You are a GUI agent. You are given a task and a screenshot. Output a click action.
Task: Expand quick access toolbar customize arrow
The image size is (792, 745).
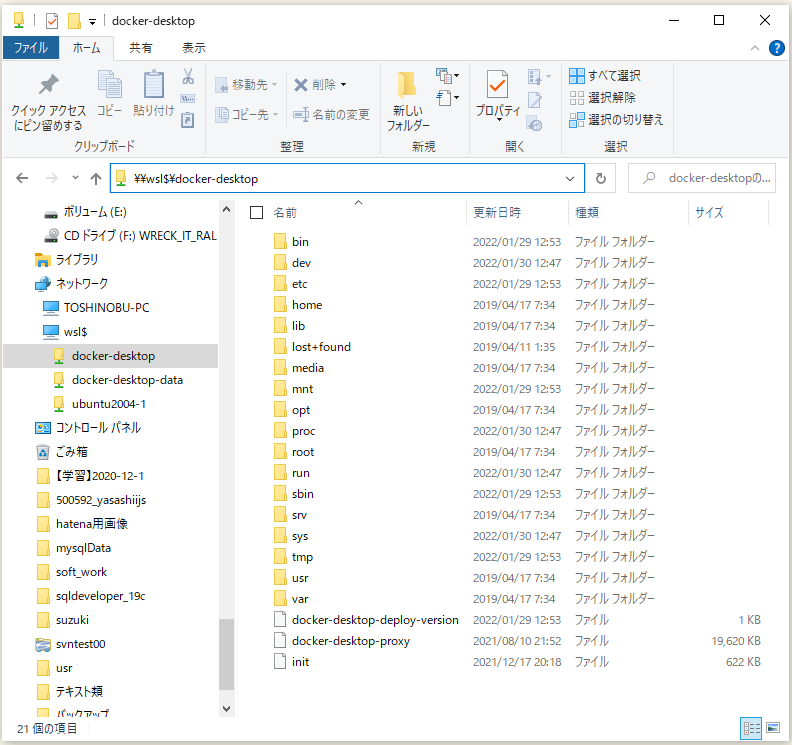pyautogui.click(x=92, y=22)
